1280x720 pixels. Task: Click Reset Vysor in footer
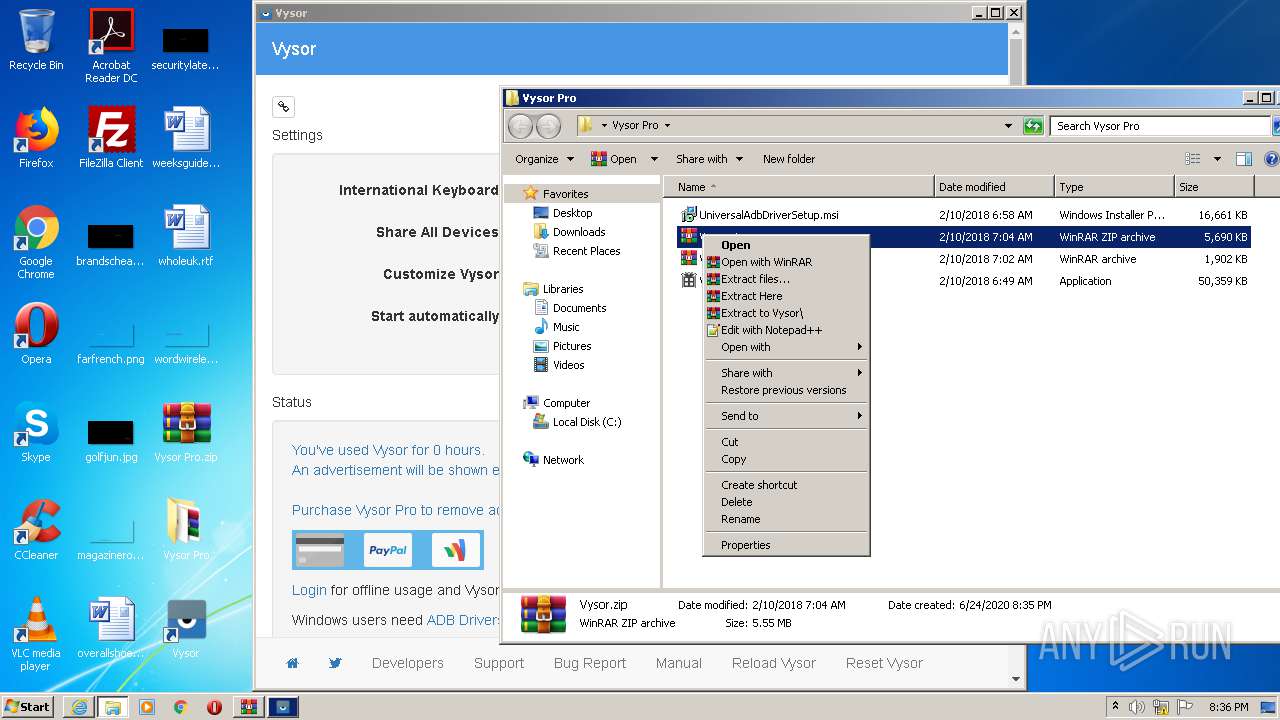884,663
